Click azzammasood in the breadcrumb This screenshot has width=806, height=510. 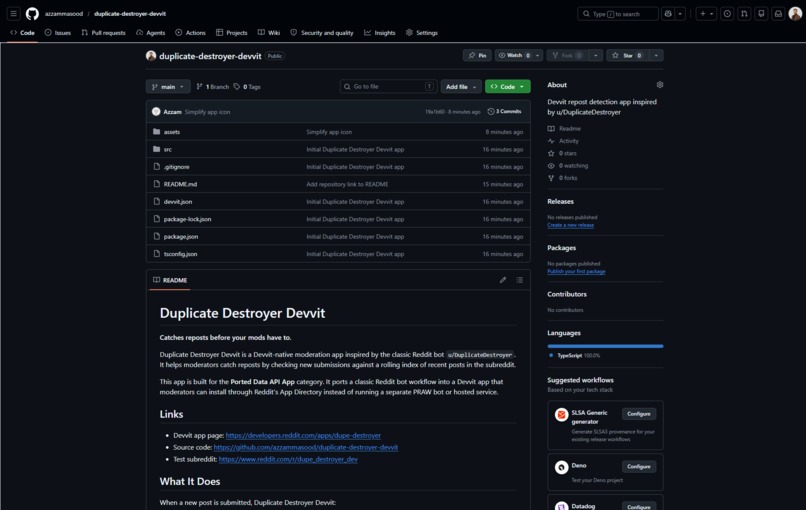tap(64, 14)
